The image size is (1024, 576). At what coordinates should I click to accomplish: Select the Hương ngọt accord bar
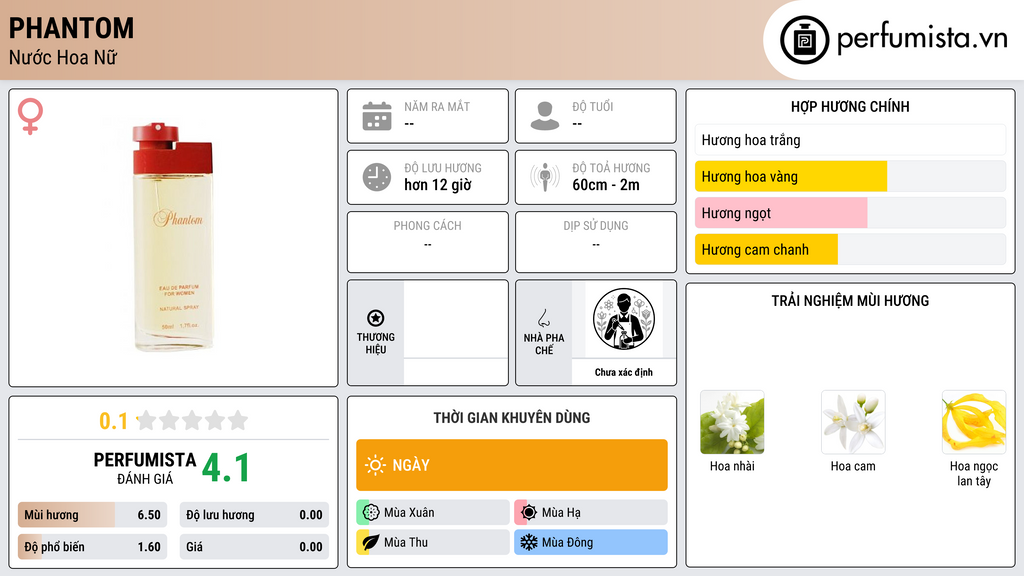click(x=850, y=213)
